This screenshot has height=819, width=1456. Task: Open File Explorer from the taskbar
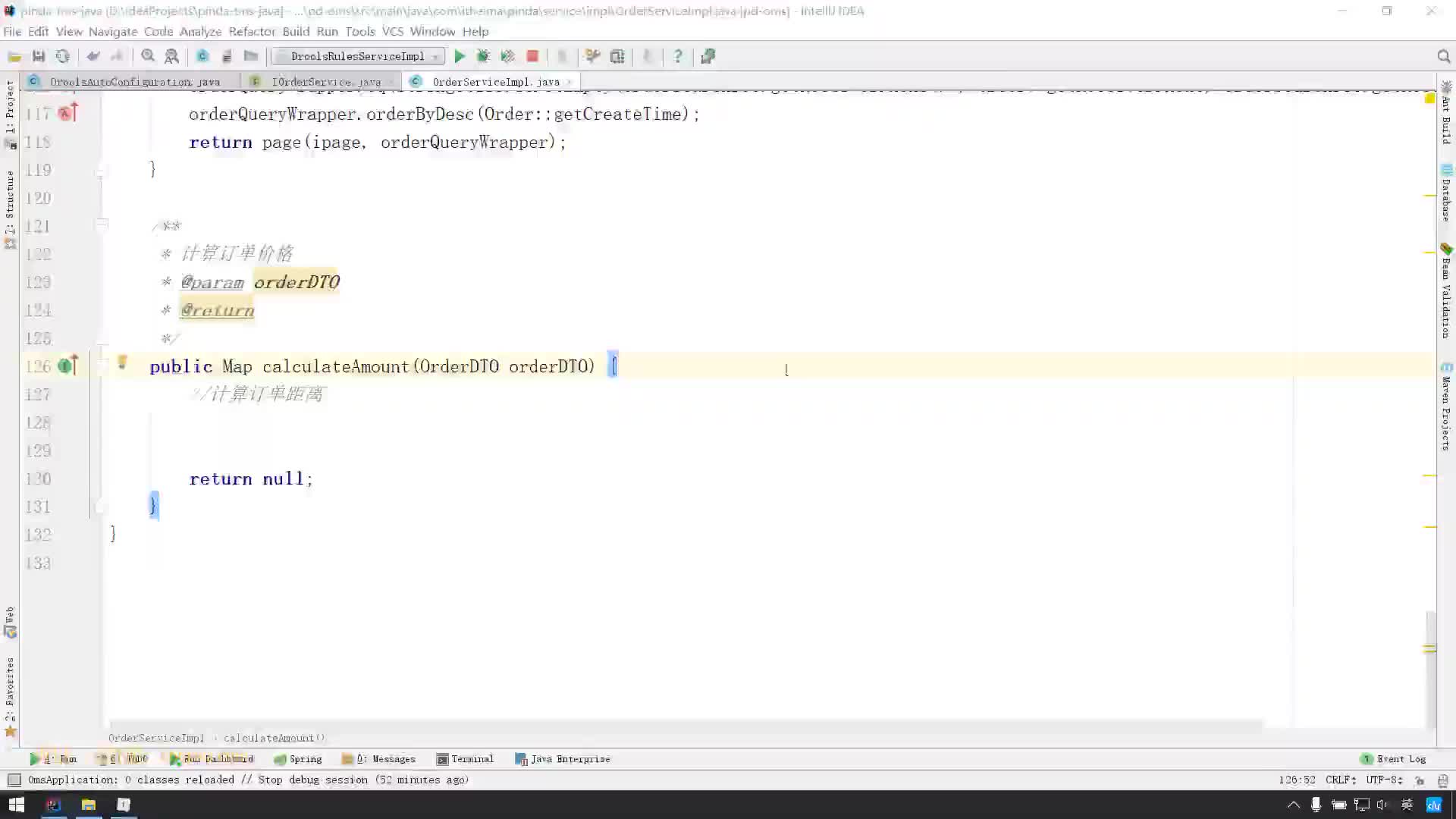tap(89, 805)
